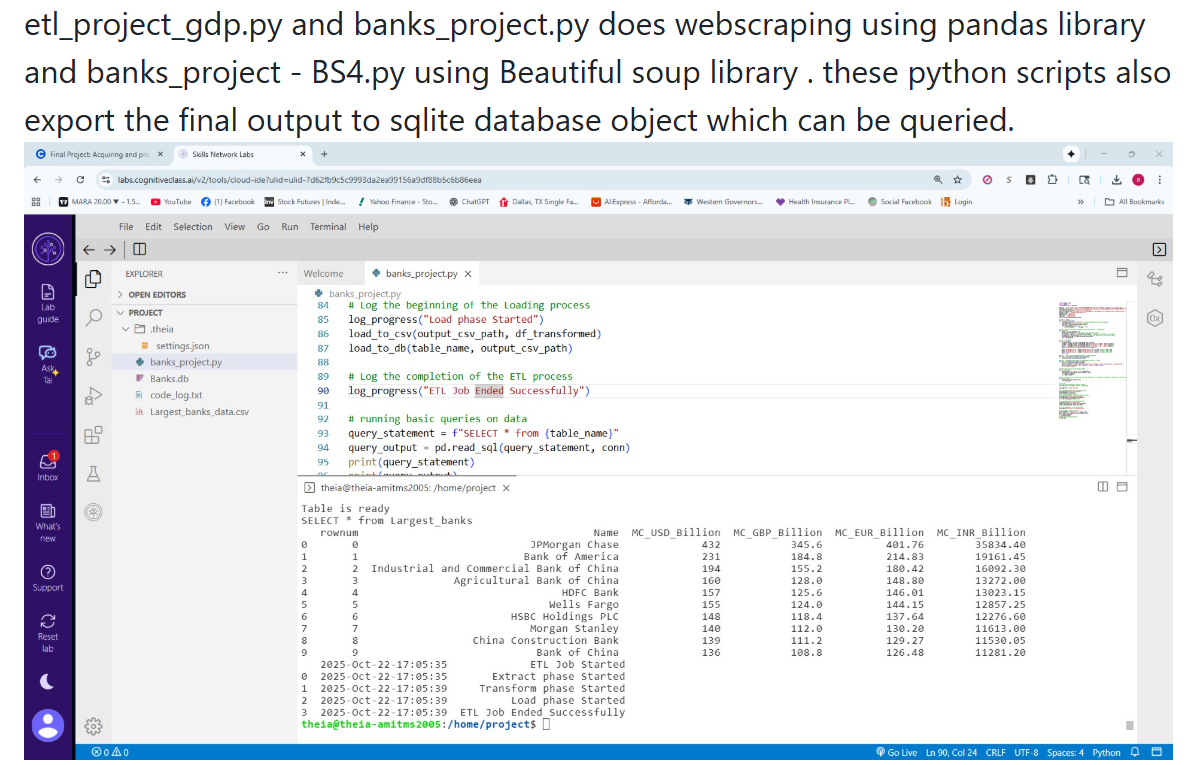Open the Source Control view icon
The width and height of the screenshot is (1195, 765).
93,356
